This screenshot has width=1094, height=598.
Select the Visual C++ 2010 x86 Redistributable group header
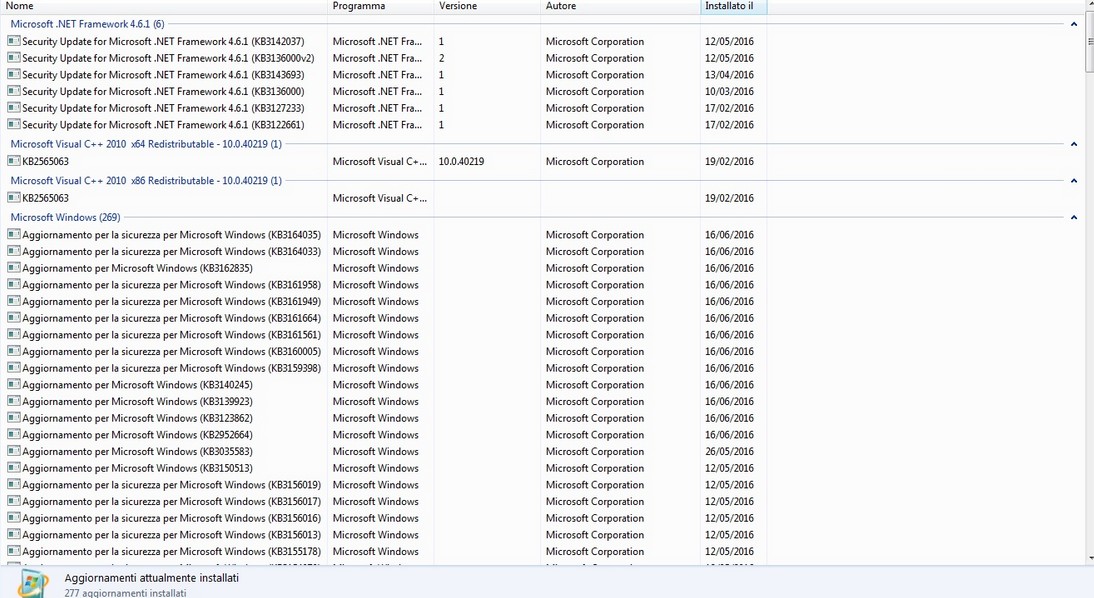pos(146,180)
